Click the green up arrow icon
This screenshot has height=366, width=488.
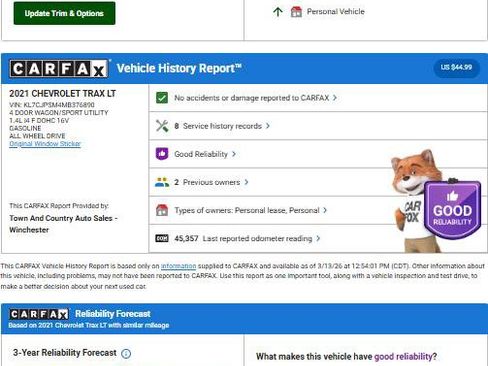pos(278,12)
